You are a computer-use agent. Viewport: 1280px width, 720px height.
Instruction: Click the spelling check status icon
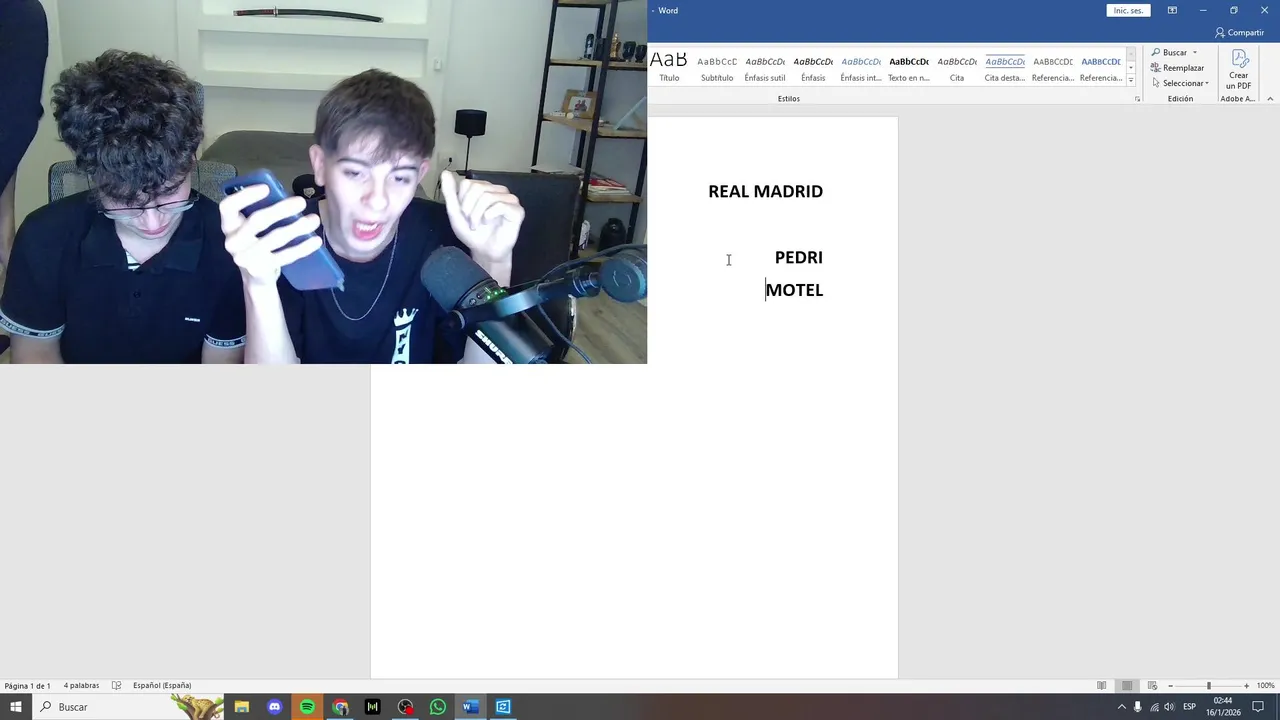[x=116, y=686]
